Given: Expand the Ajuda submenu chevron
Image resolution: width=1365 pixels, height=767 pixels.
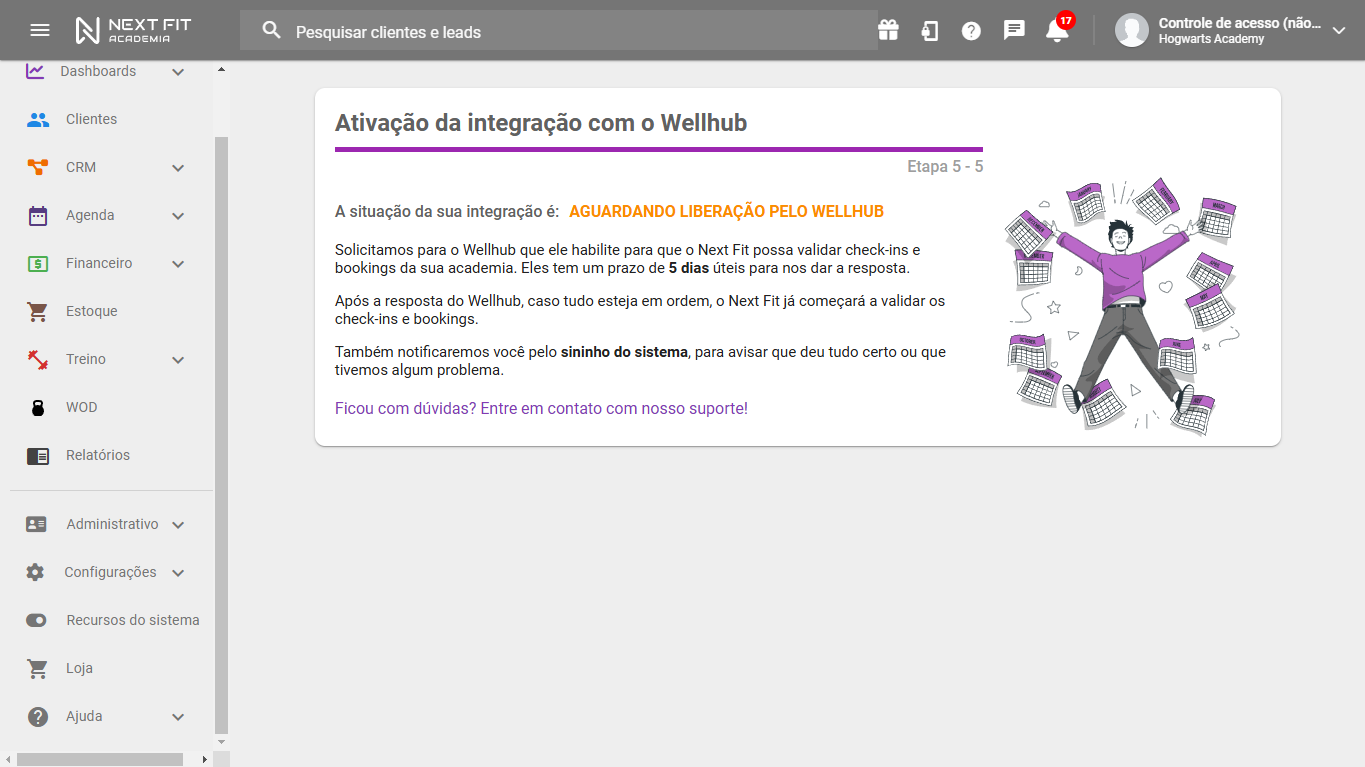Looking at the screenshot, I should pos(178,717).
